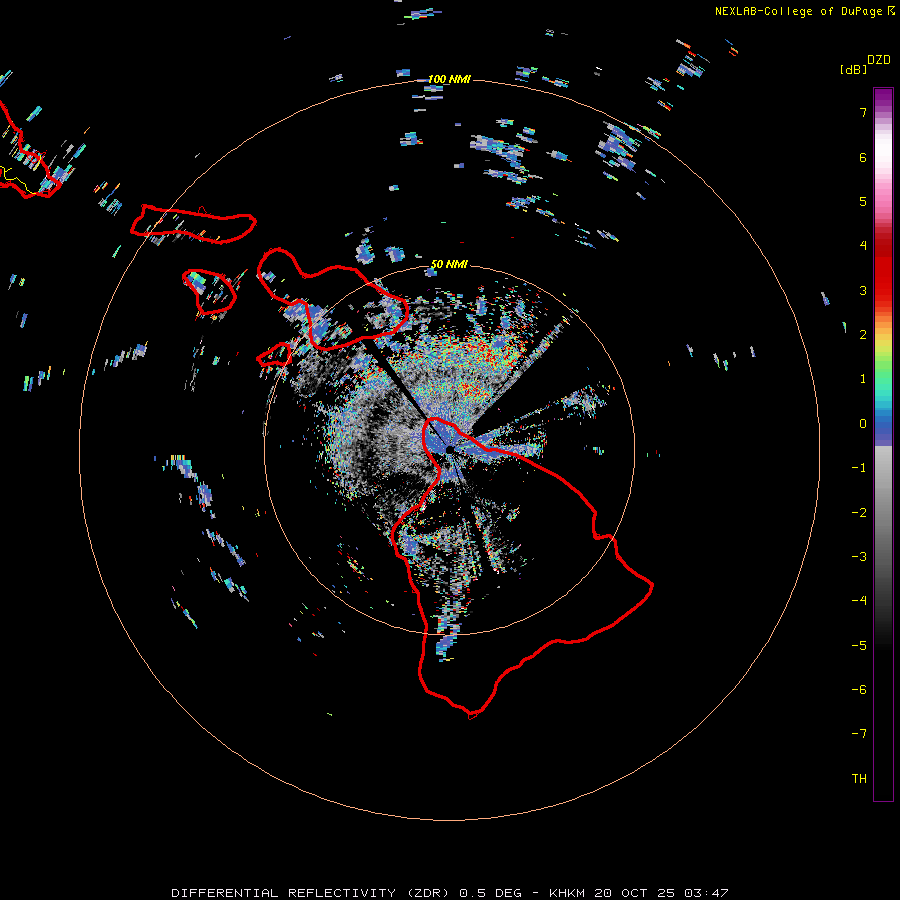This screenshot has width=900, height=900.
Task: Click the DZD legend title
Action: pyautogui.click(x=879, y=60)
